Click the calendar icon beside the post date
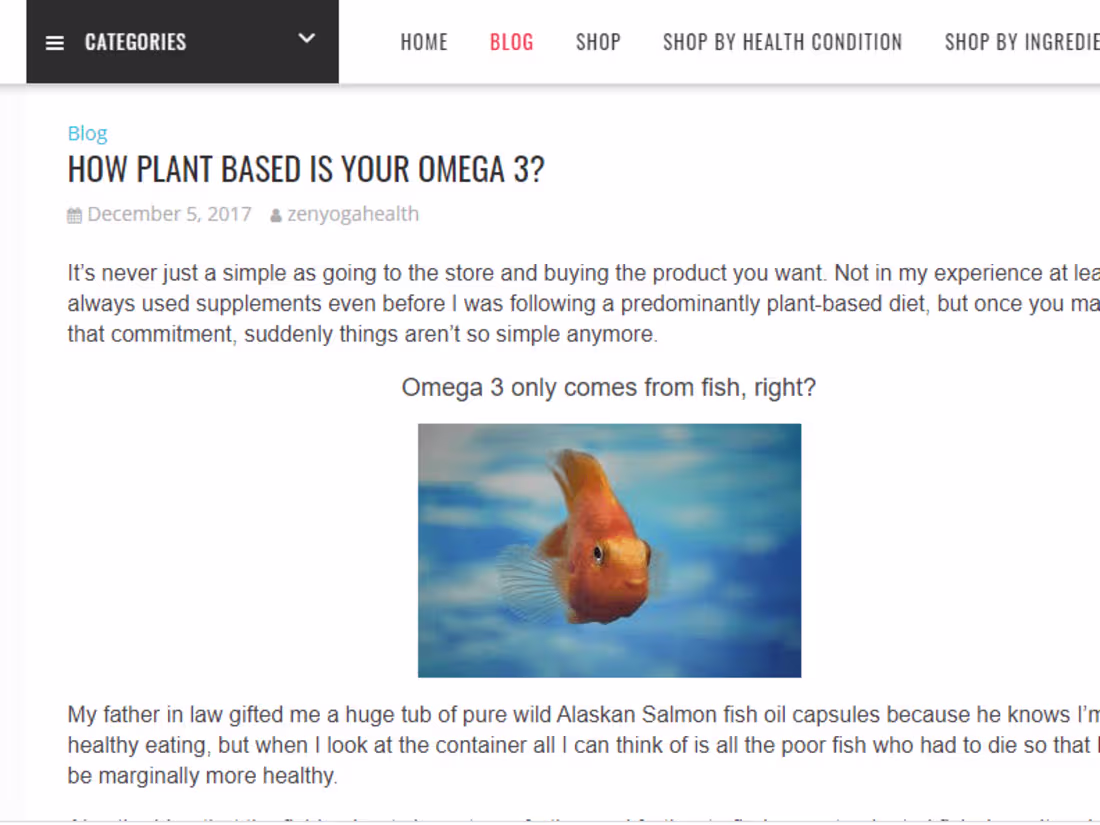The image size is (1100, 825). [x=73, y=213]
